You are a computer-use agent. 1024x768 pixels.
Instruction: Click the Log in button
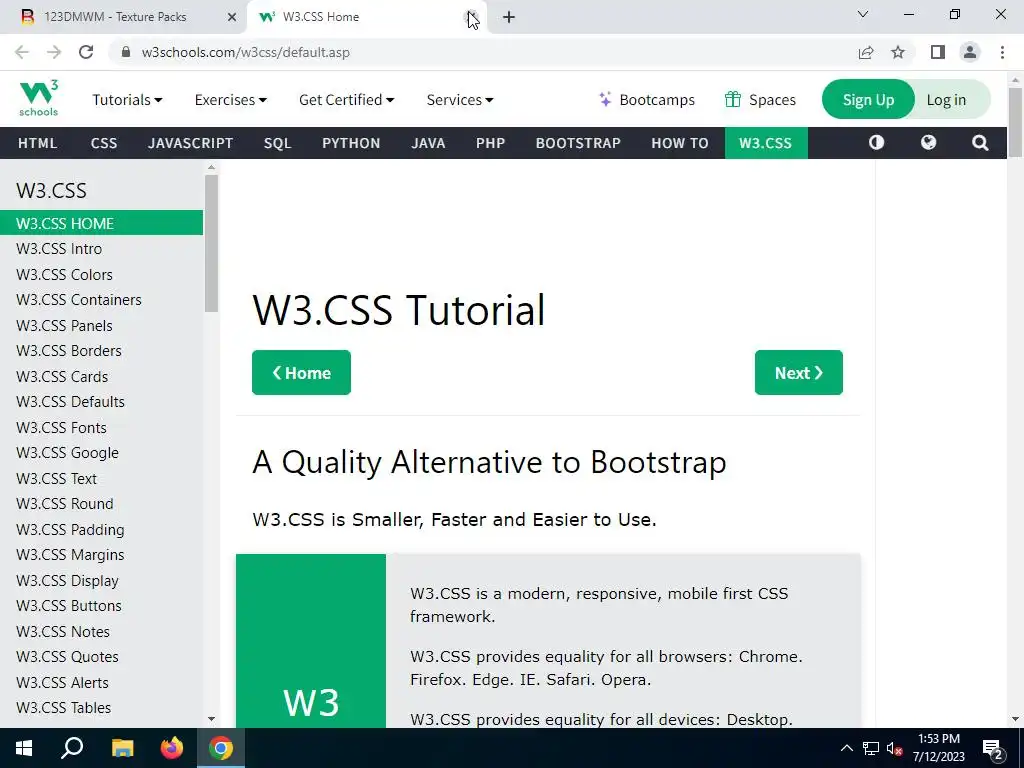tap(946, 100)
